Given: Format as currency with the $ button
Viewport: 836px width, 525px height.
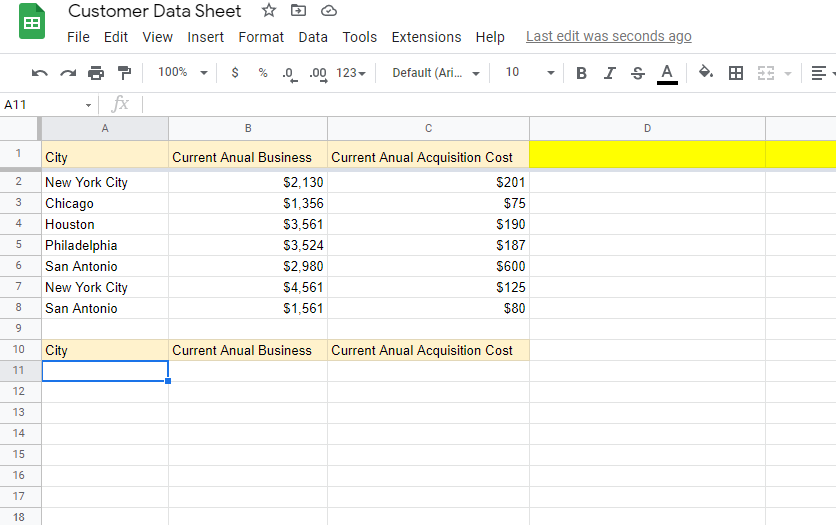Looking at the screenshot, I should click(235, 73).
